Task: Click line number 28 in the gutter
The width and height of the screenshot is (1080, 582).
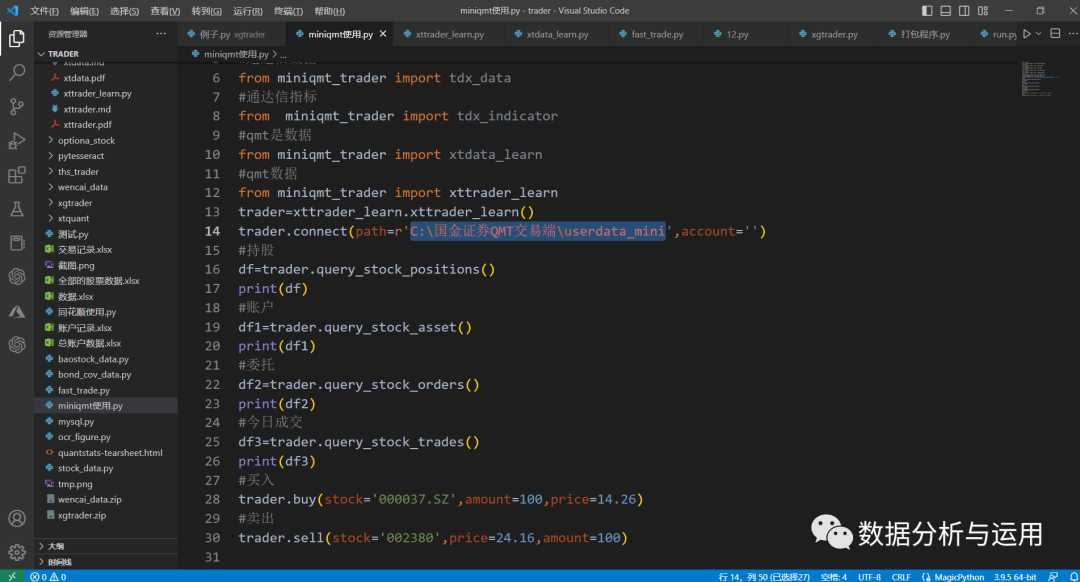Action: tap(212, 499)
